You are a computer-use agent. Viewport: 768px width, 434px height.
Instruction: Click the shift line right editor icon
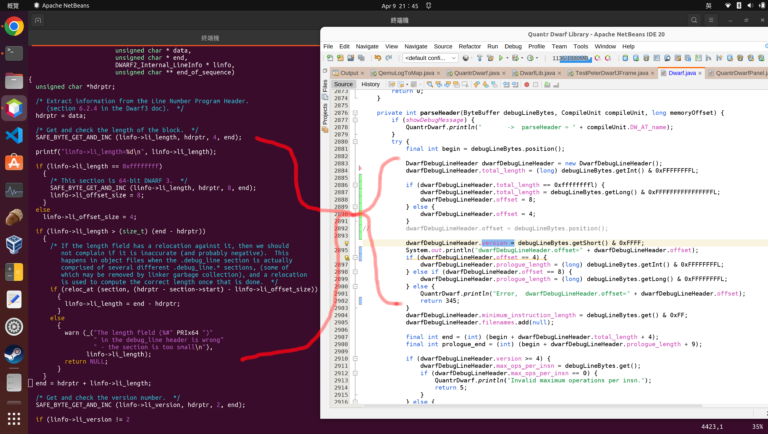pyautogui.click(x=515, y=84)
